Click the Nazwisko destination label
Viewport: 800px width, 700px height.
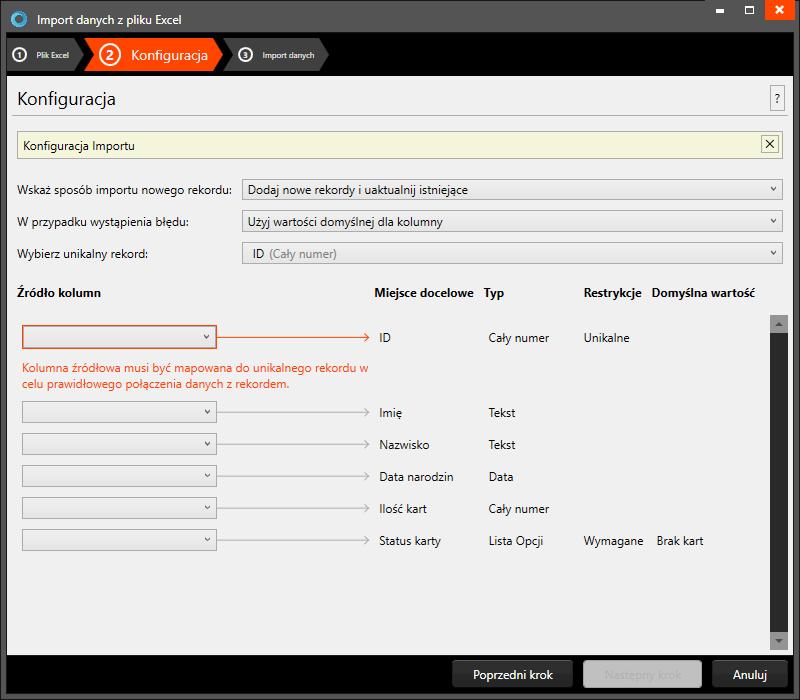pyautogui.click(x=404, y=445)
